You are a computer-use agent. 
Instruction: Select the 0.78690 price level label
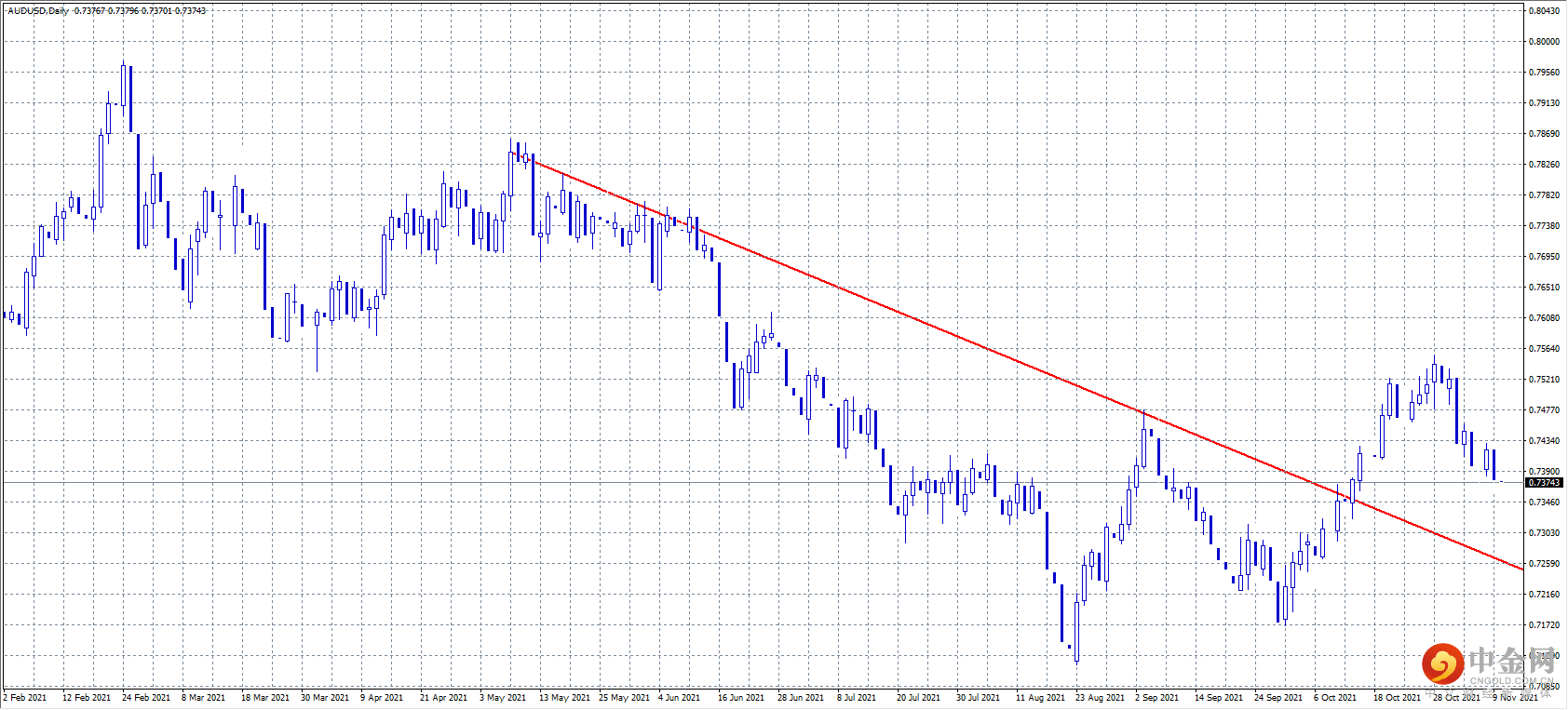1545,134
